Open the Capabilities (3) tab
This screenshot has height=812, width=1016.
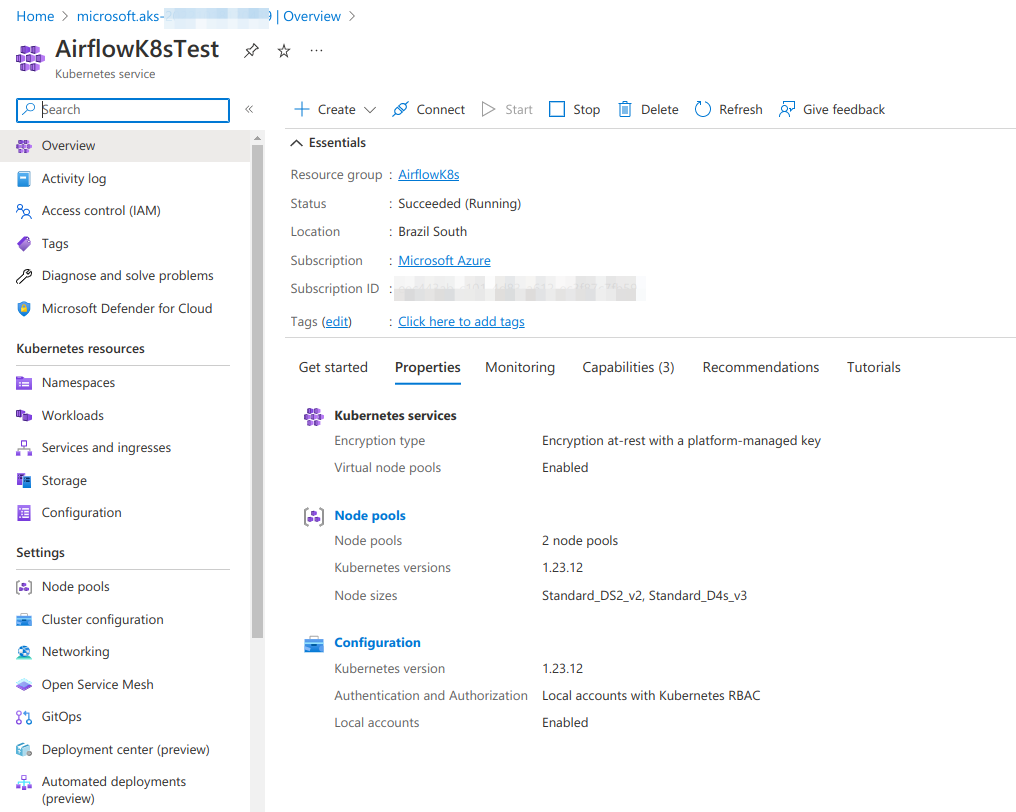628,367
